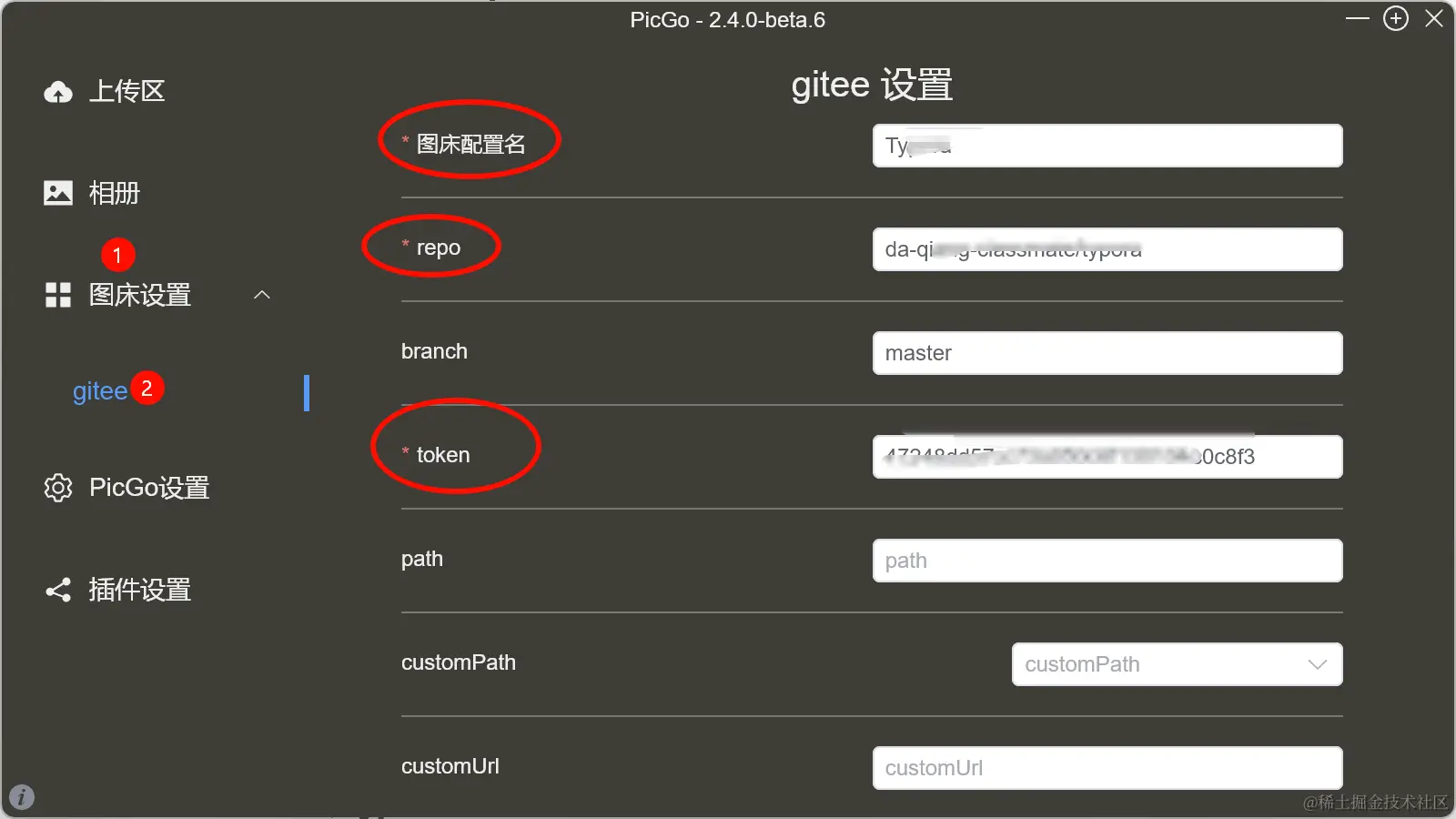The image size is (1456, 819).
Task: Open PicGo设置 from the sidebar
Action: point(149,488)
